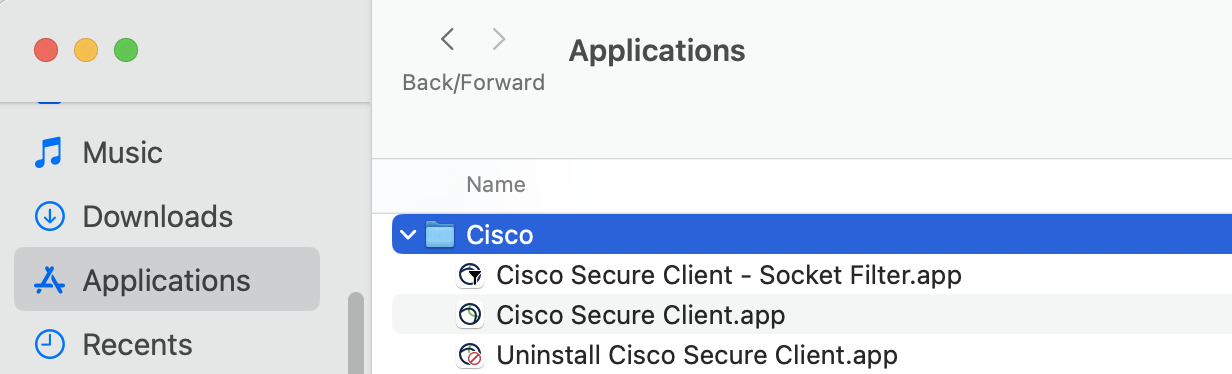
Task: Click the Applications sidebar icon
Action: [x=49, y=280]
